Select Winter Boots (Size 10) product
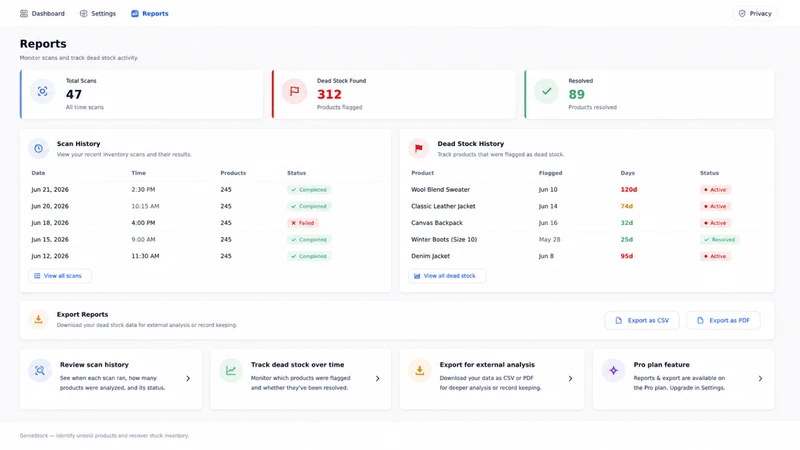800x450 pixels. (x=444, y=240)
